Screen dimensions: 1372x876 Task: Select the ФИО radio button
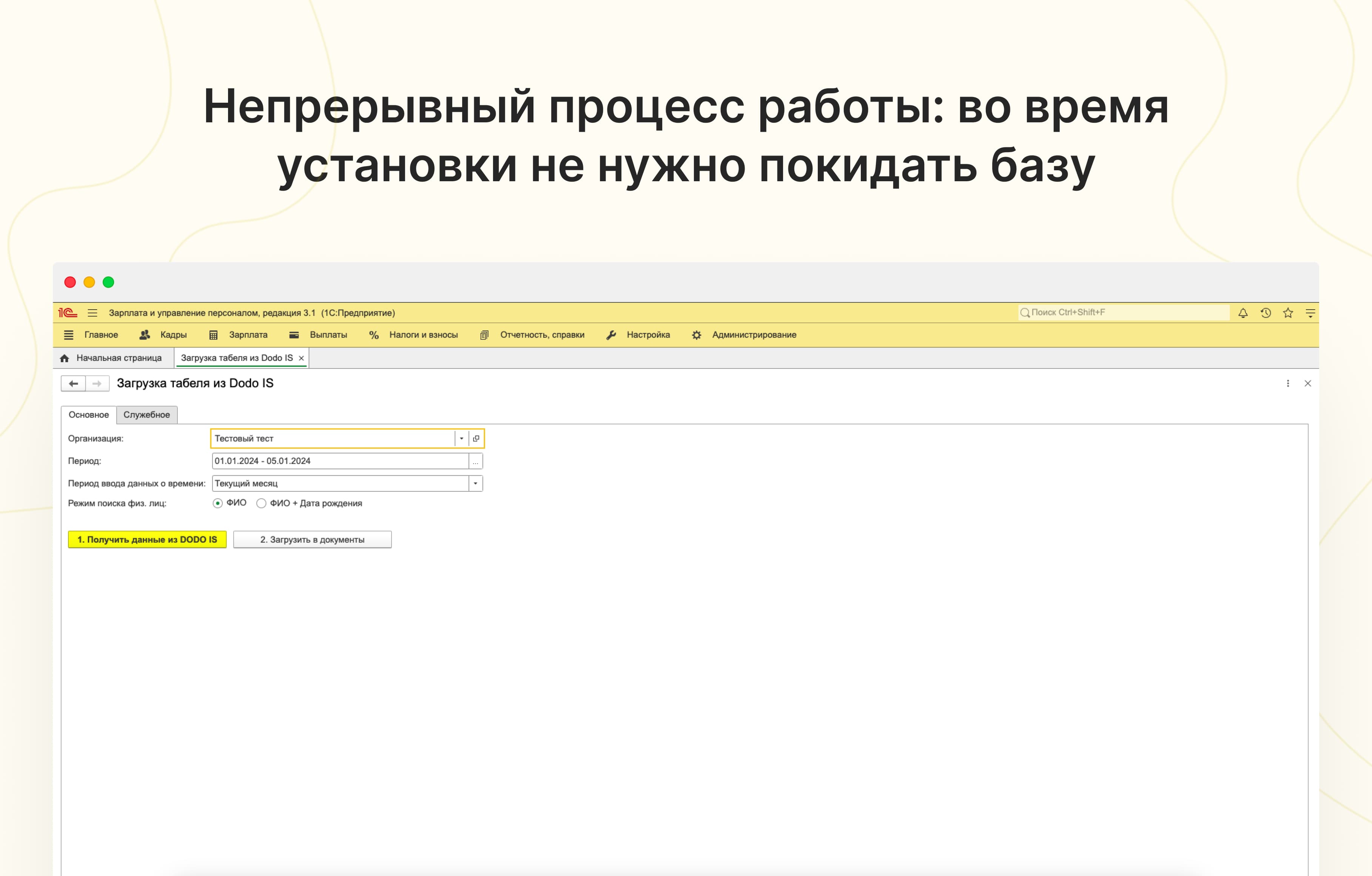(x=217, y=503)
